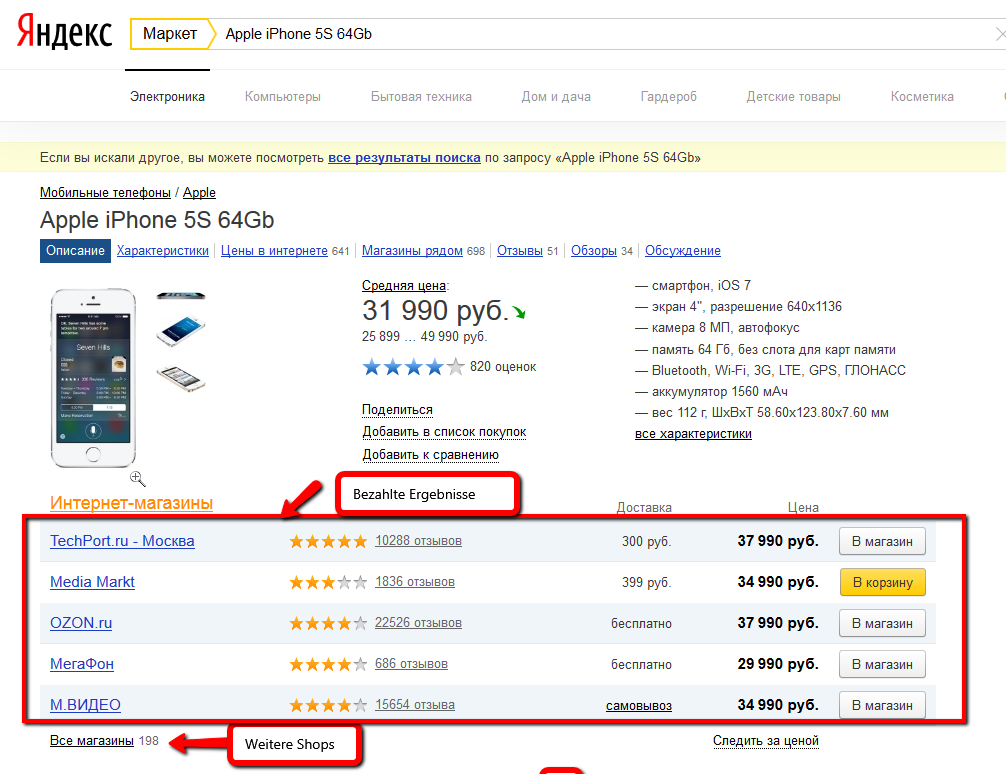The height and width of the screenshot is (774, 1006).
Task: Click В магазин button for TechPort.ru
Action: point(882,542)
